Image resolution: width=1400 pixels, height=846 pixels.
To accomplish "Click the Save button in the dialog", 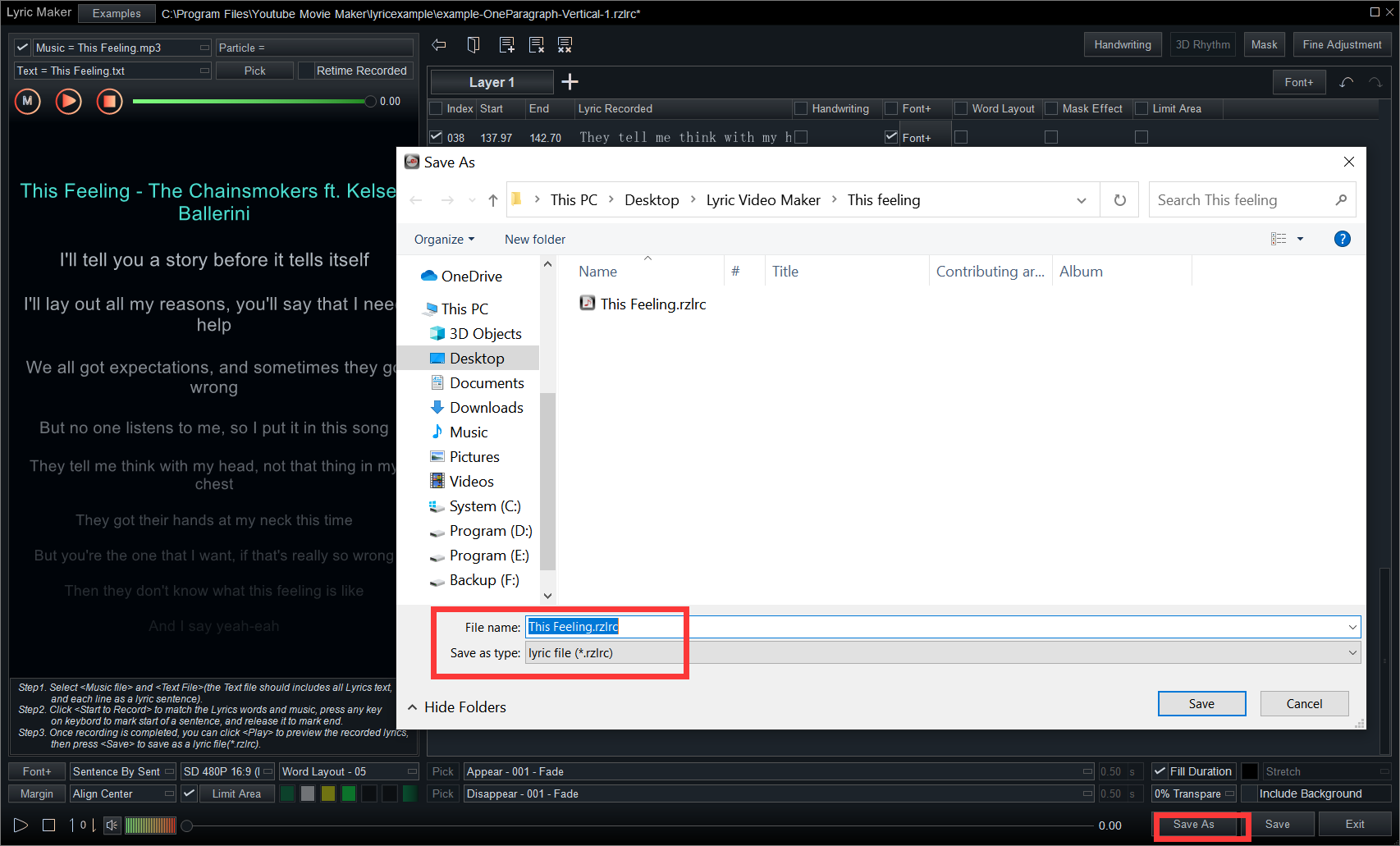I will (1201, 704).
